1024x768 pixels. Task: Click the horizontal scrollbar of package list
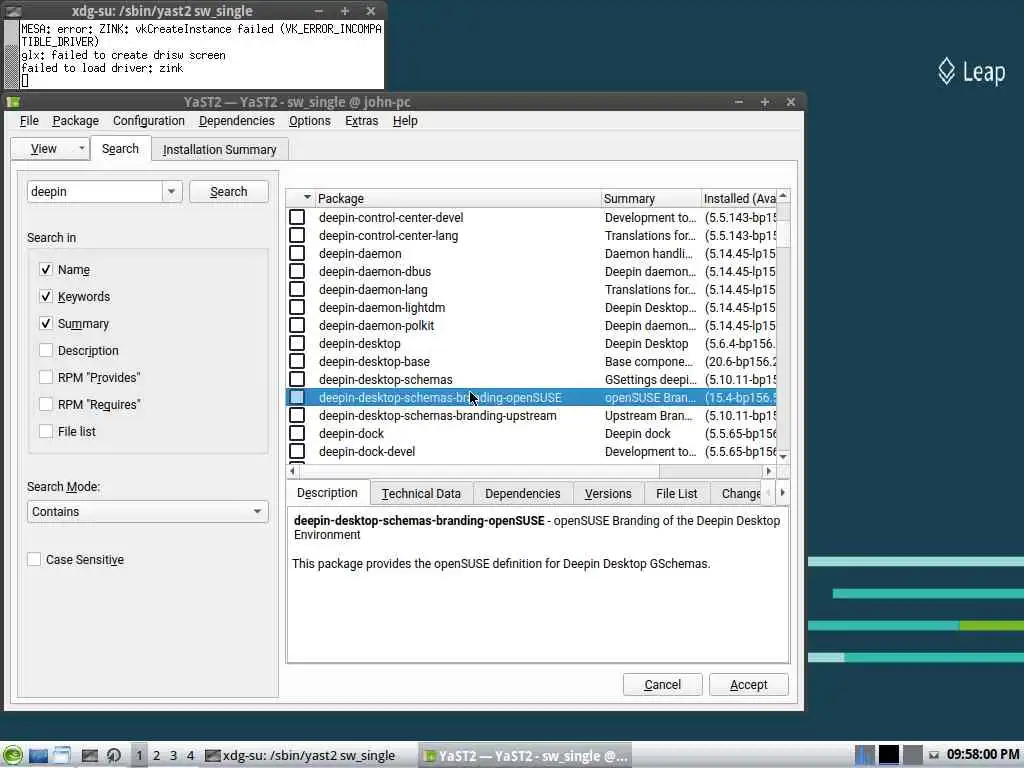pyautogui.click(x=530, y=471)
